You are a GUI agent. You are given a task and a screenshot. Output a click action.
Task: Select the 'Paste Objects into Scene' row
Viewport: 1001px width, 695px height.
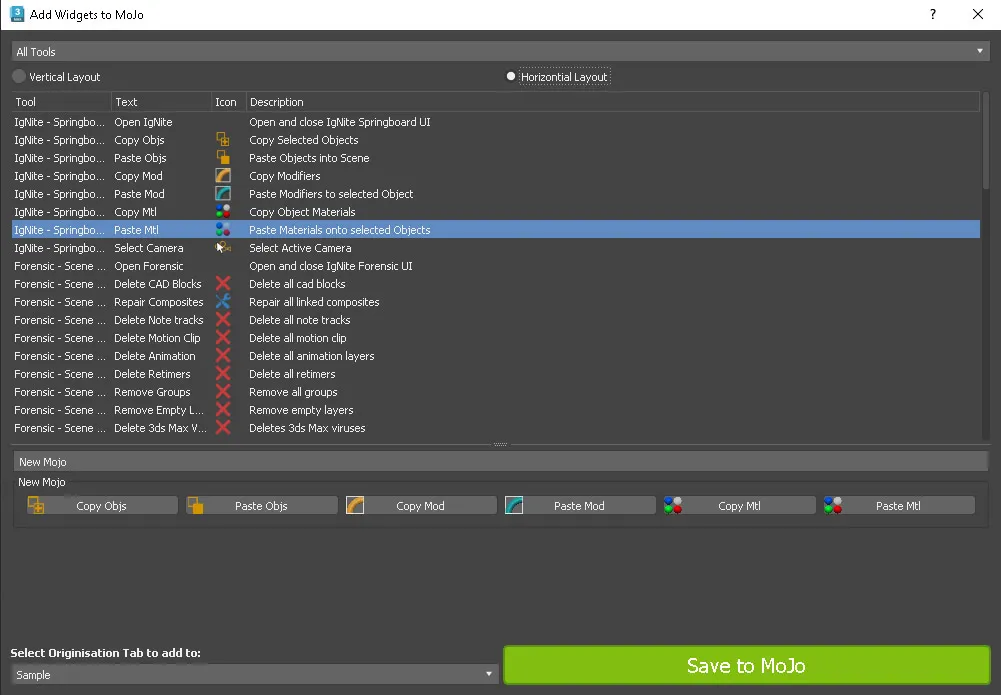pyautogui.click(x=495, y=158)
